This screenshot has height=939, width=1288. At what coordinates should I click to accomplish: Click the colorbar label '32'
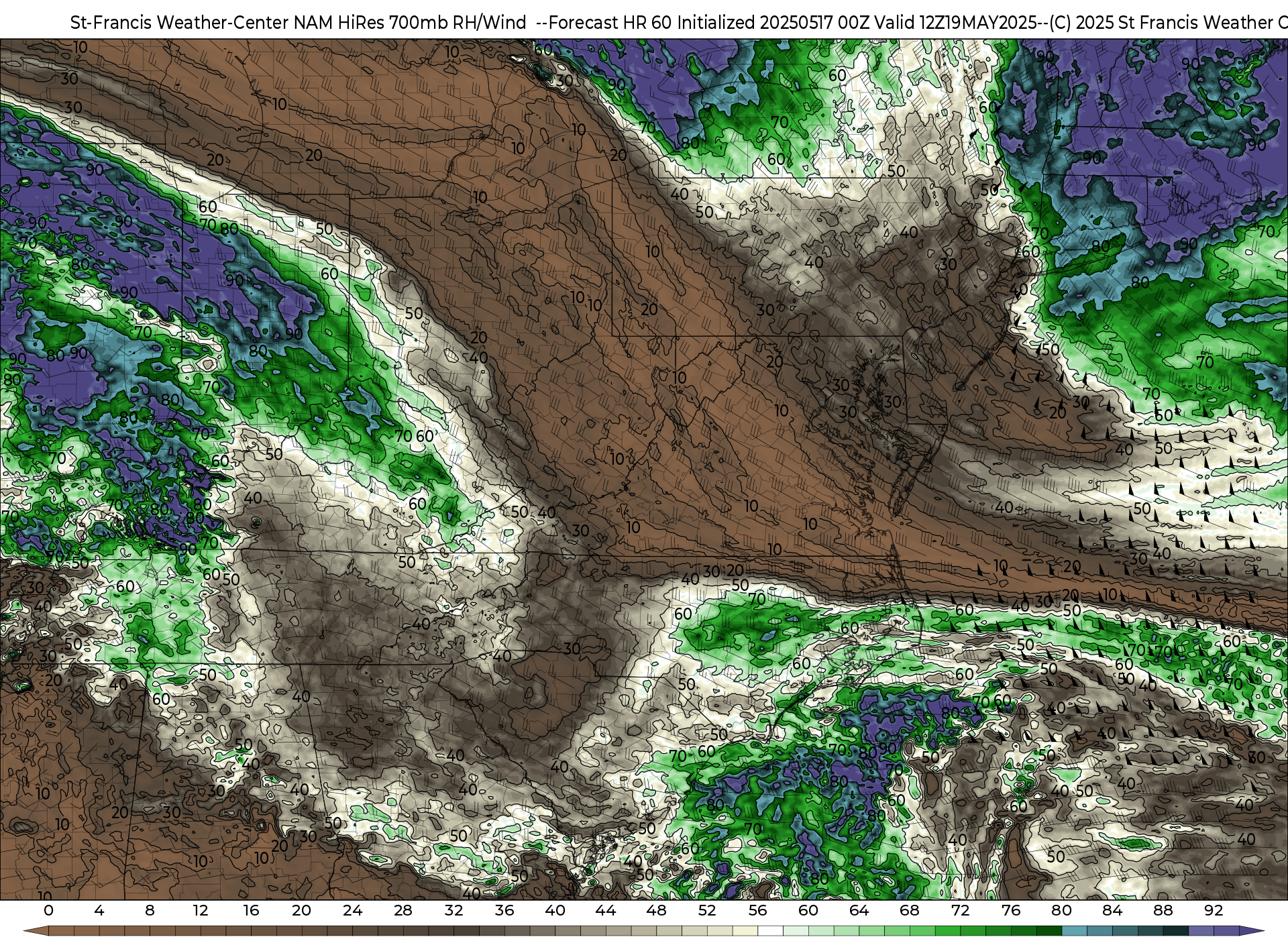(x=453, y=911)
